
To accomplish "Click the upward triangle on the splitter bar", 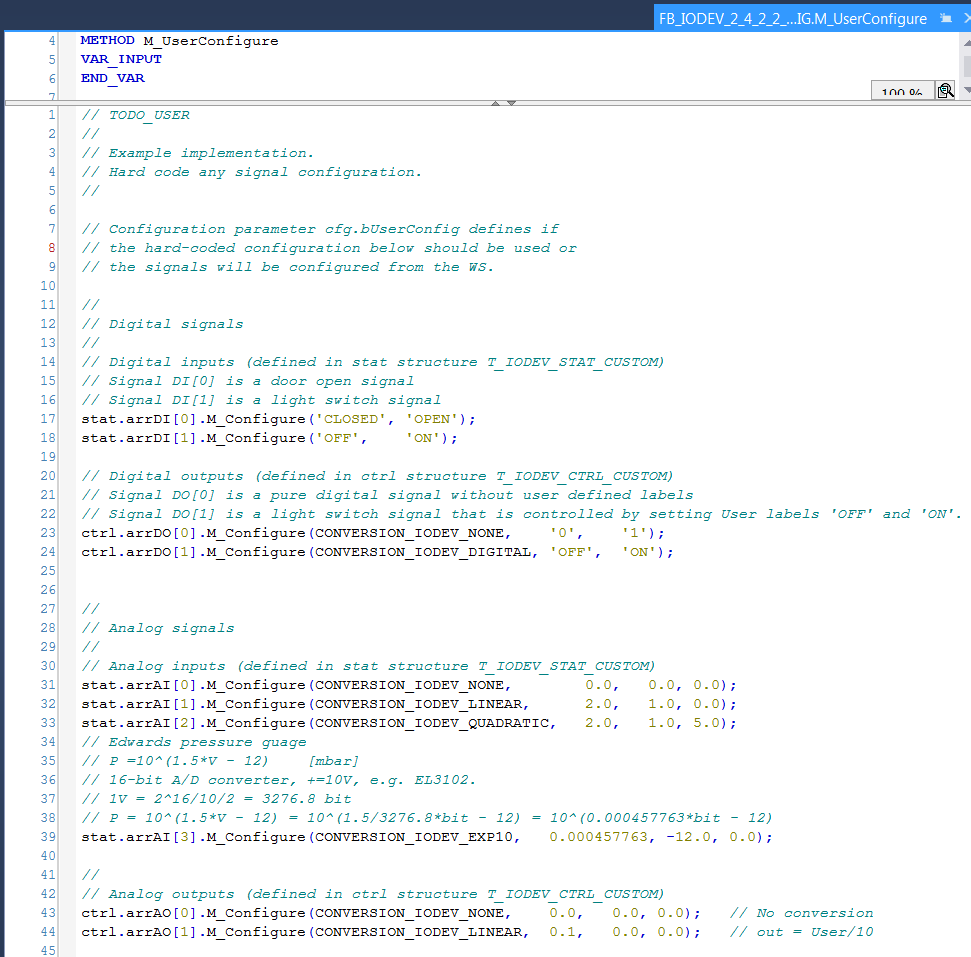I will pos(496,102).
